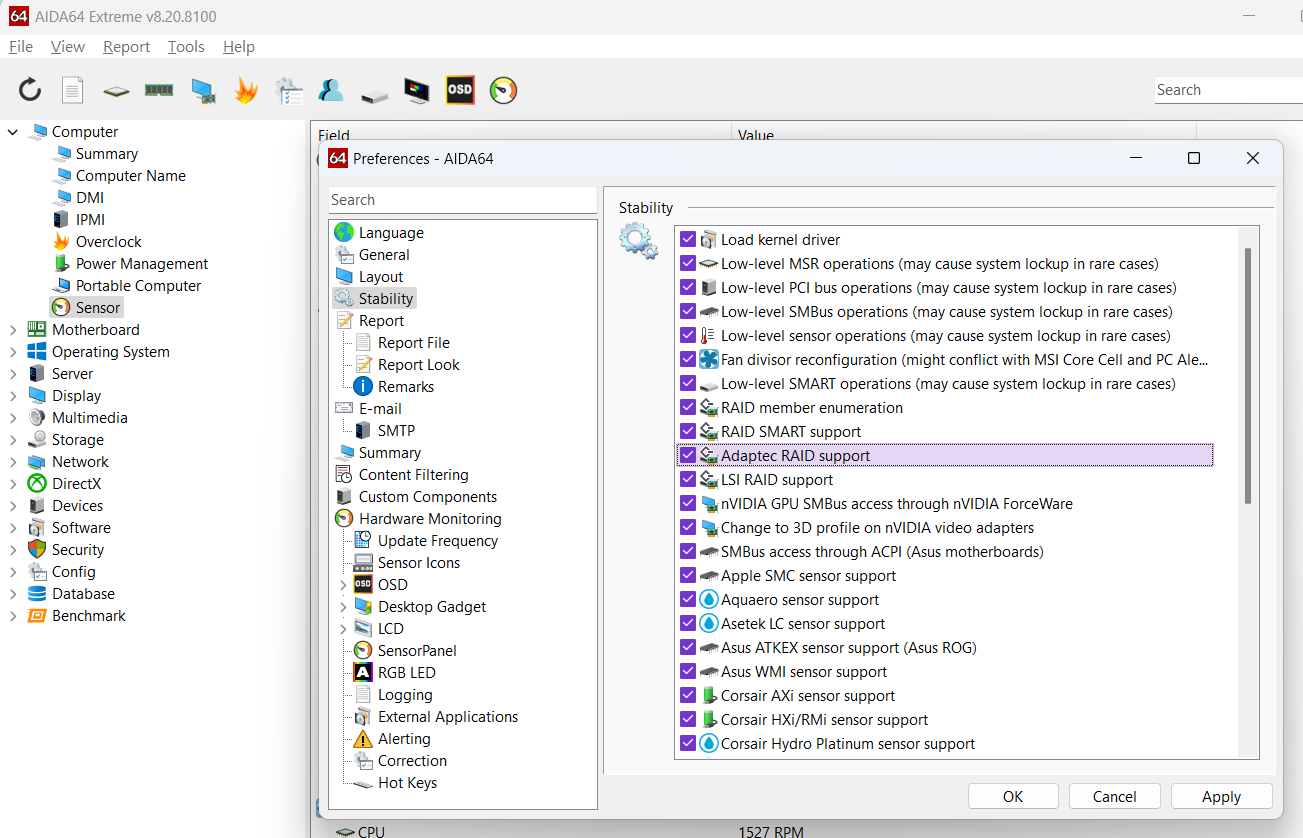The width and height of the screenshot is (1303, 838).
Task: Click the Apply button
Action: coord(1221,796)
